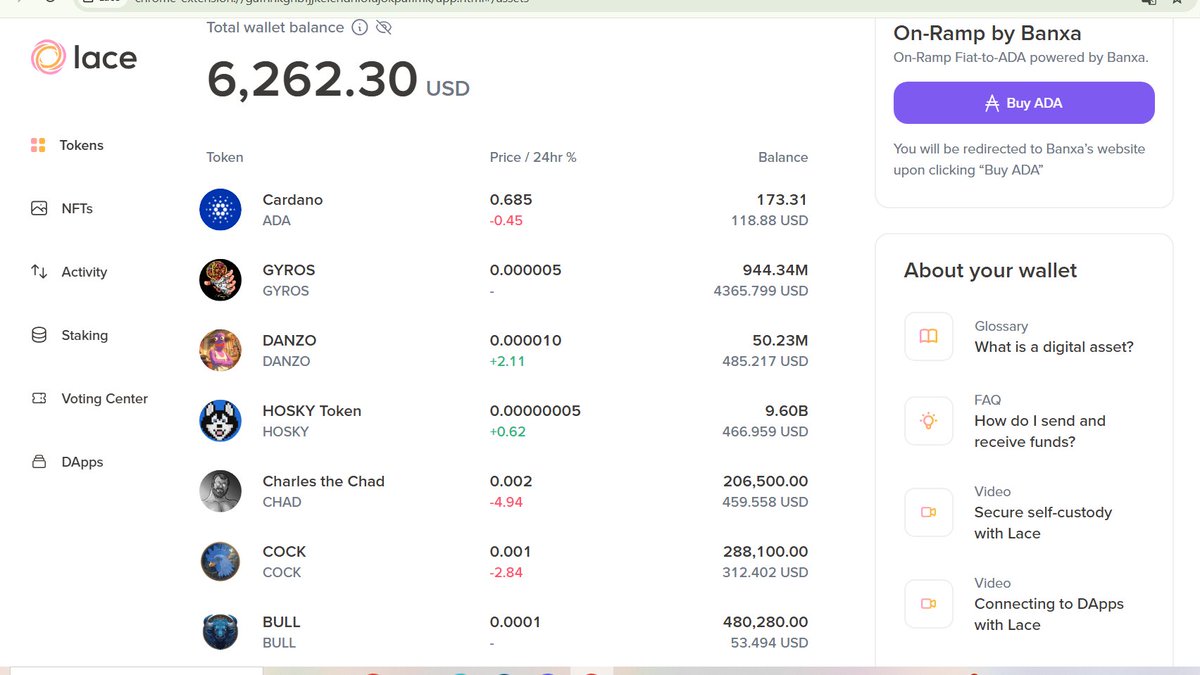Viewport: 1200px width, 675px height.
Task: Click the Buy ADA button
Action: [1024, 103]
